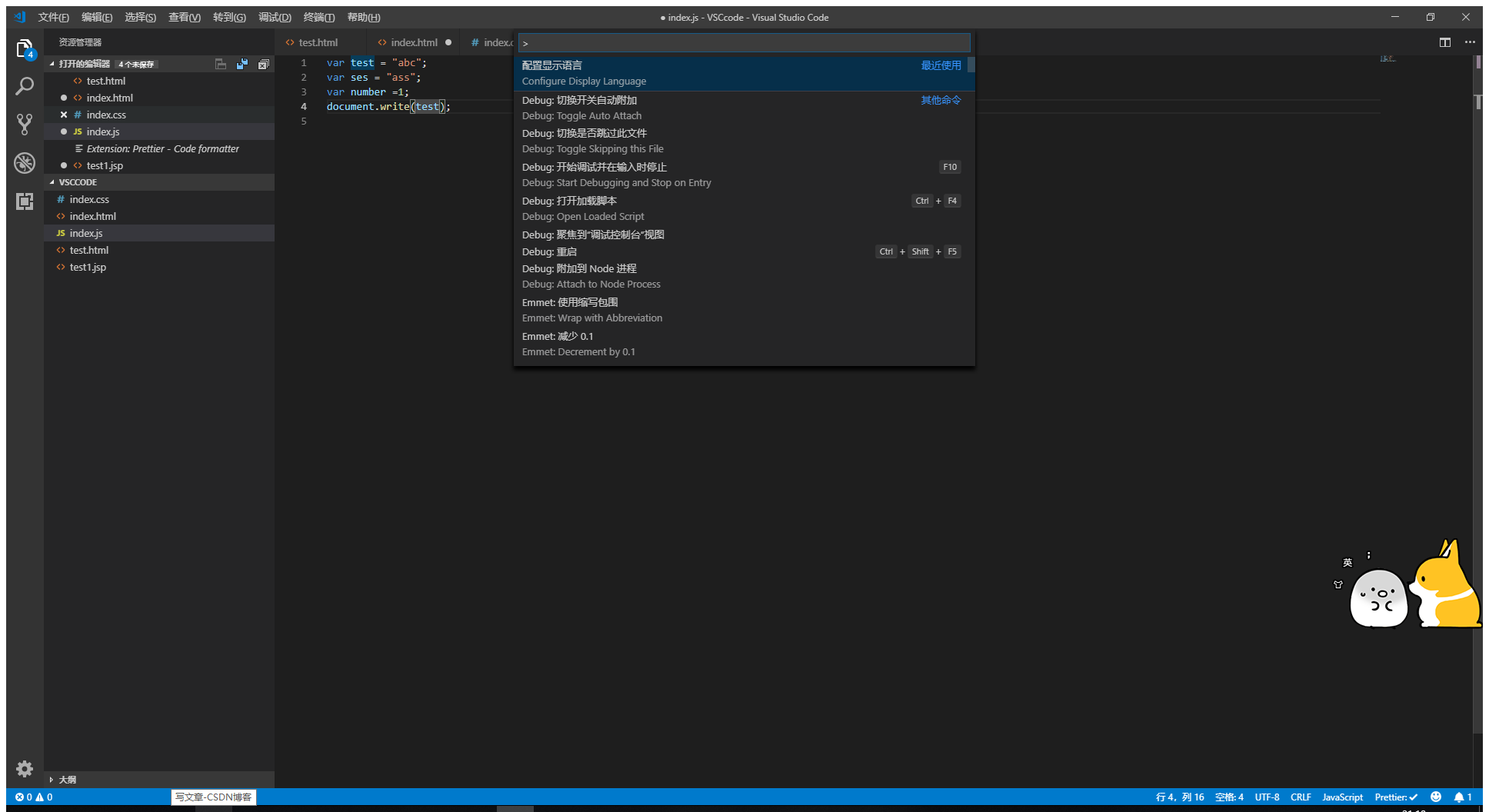Viewport: 1489px width, 812px height.
Task: Switch to the test.html tab
Action: pos(318,42)
